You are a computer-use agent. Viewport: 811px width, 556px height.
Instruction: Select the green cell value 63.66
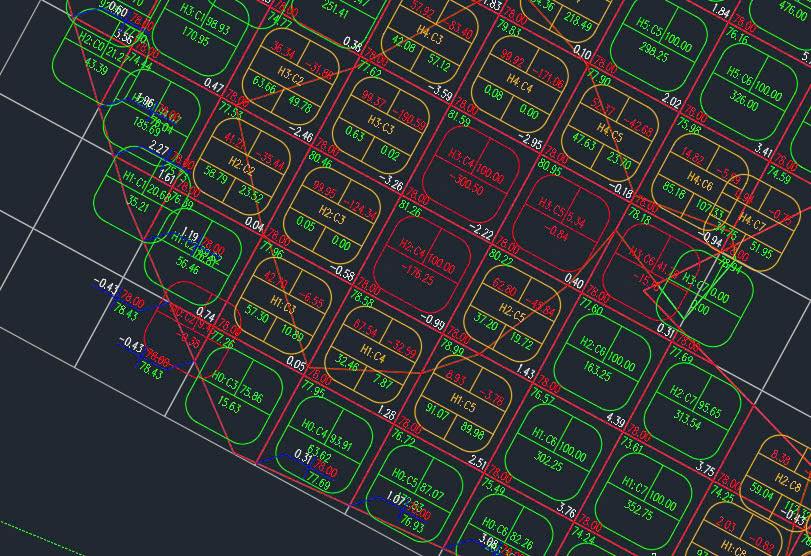(x=263, y=83)
